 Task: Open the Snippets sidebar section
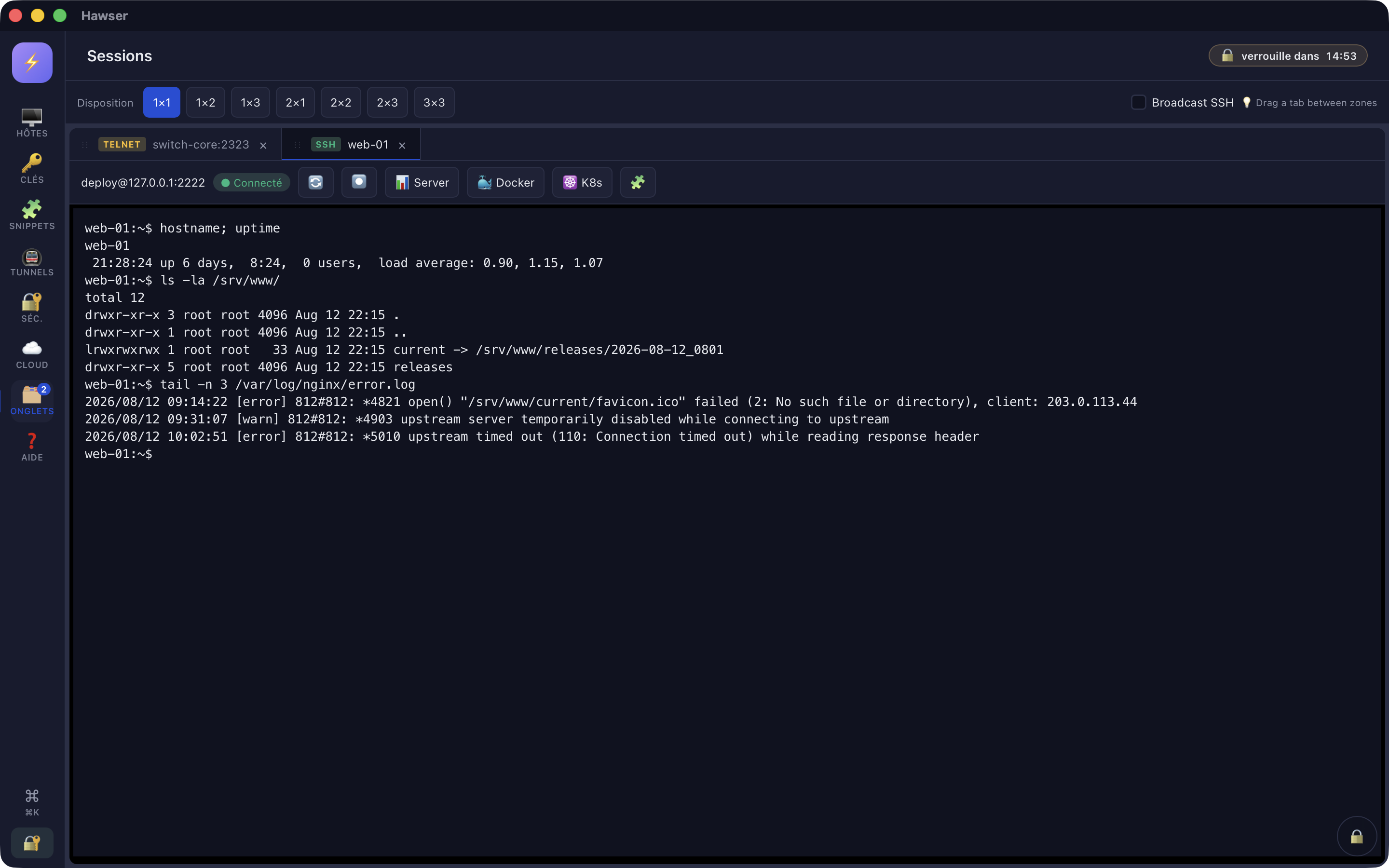32,215
